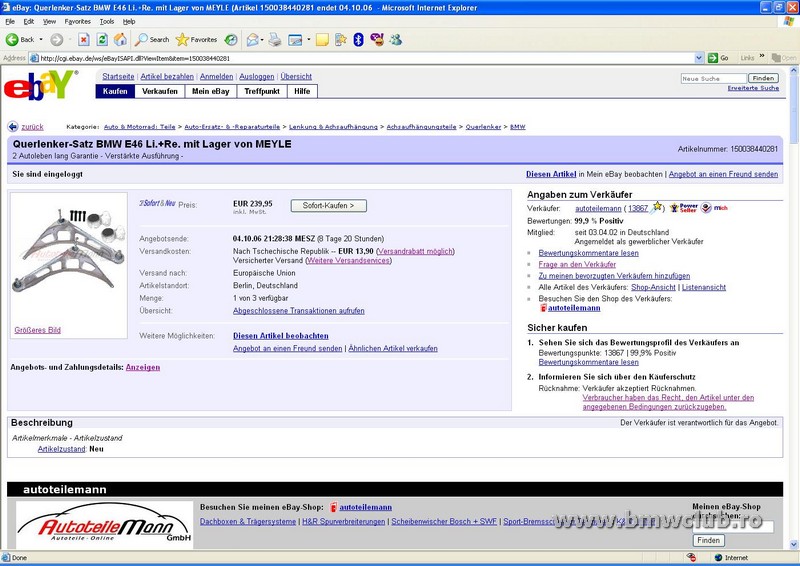
Task: Click the IE Back arrow button
Action: point(20,40)
